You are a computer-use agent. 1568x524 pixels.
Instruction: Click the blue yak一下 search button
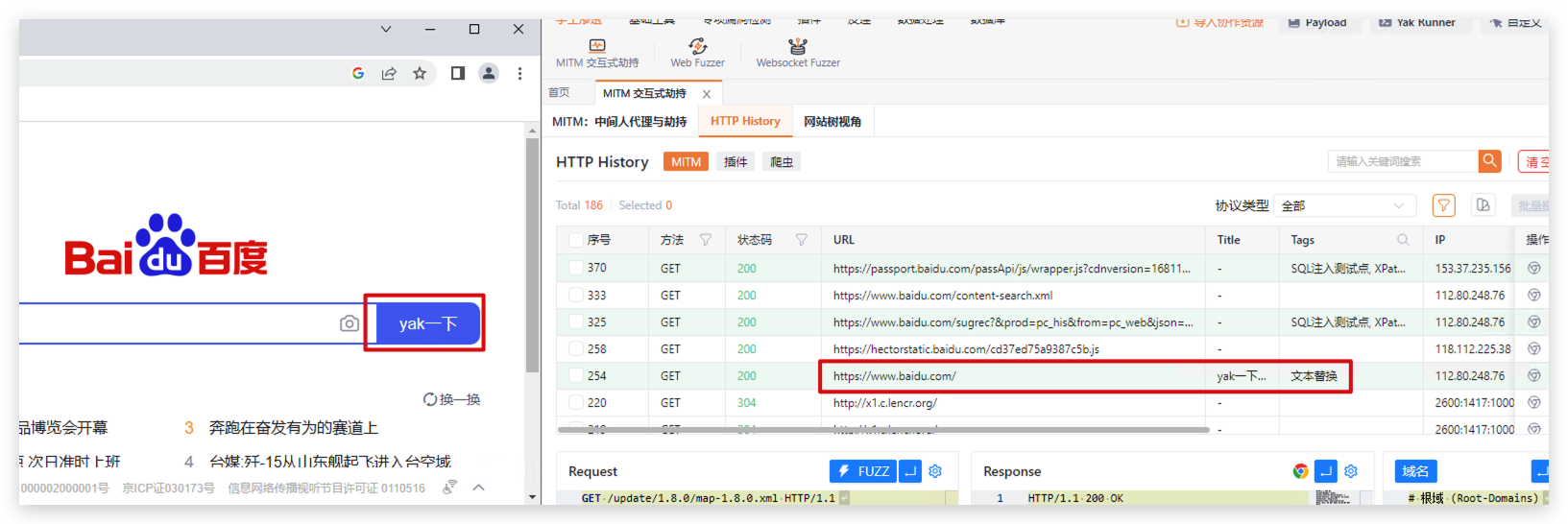(x=427, y=324)
